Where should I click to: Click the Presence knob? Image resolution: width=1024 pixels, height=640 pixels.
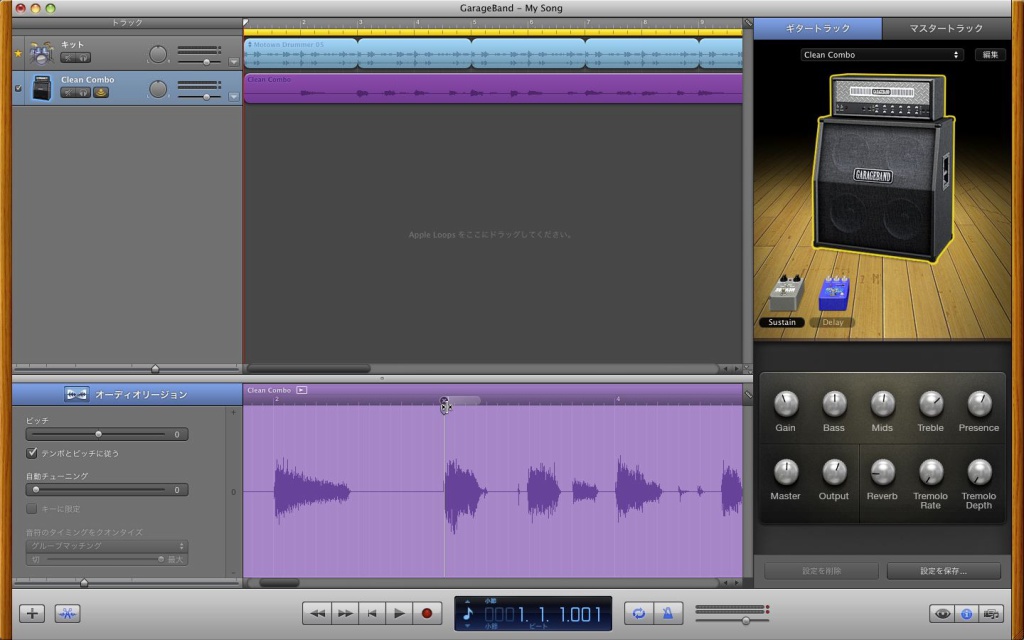tap(979, 404)
